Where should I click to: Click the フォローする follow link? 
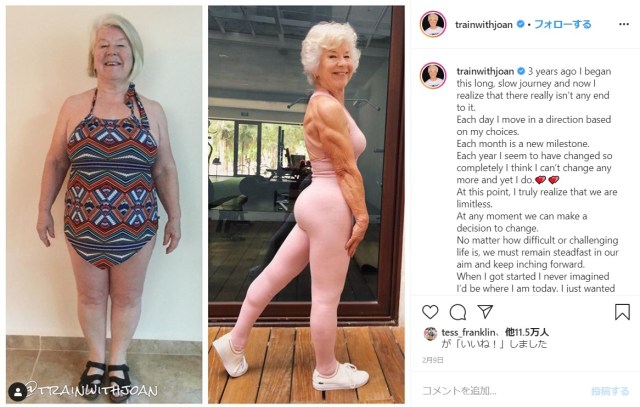(x=562, y=24)
